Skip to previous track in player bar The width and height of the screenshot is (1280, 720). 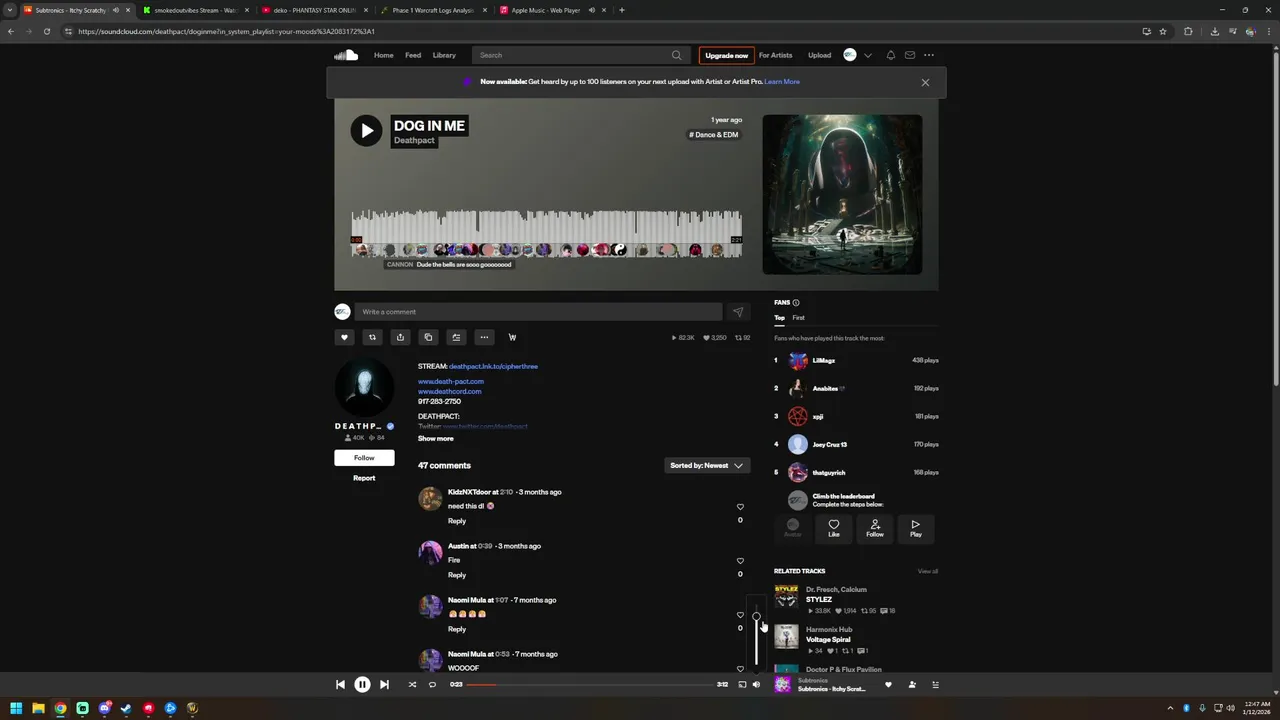point(340,685)
